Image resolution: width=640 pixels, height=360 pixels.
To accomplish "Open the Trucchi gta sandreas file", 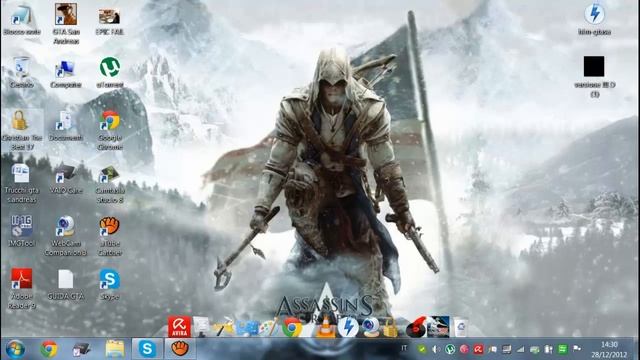I will (x=22, y=183).
